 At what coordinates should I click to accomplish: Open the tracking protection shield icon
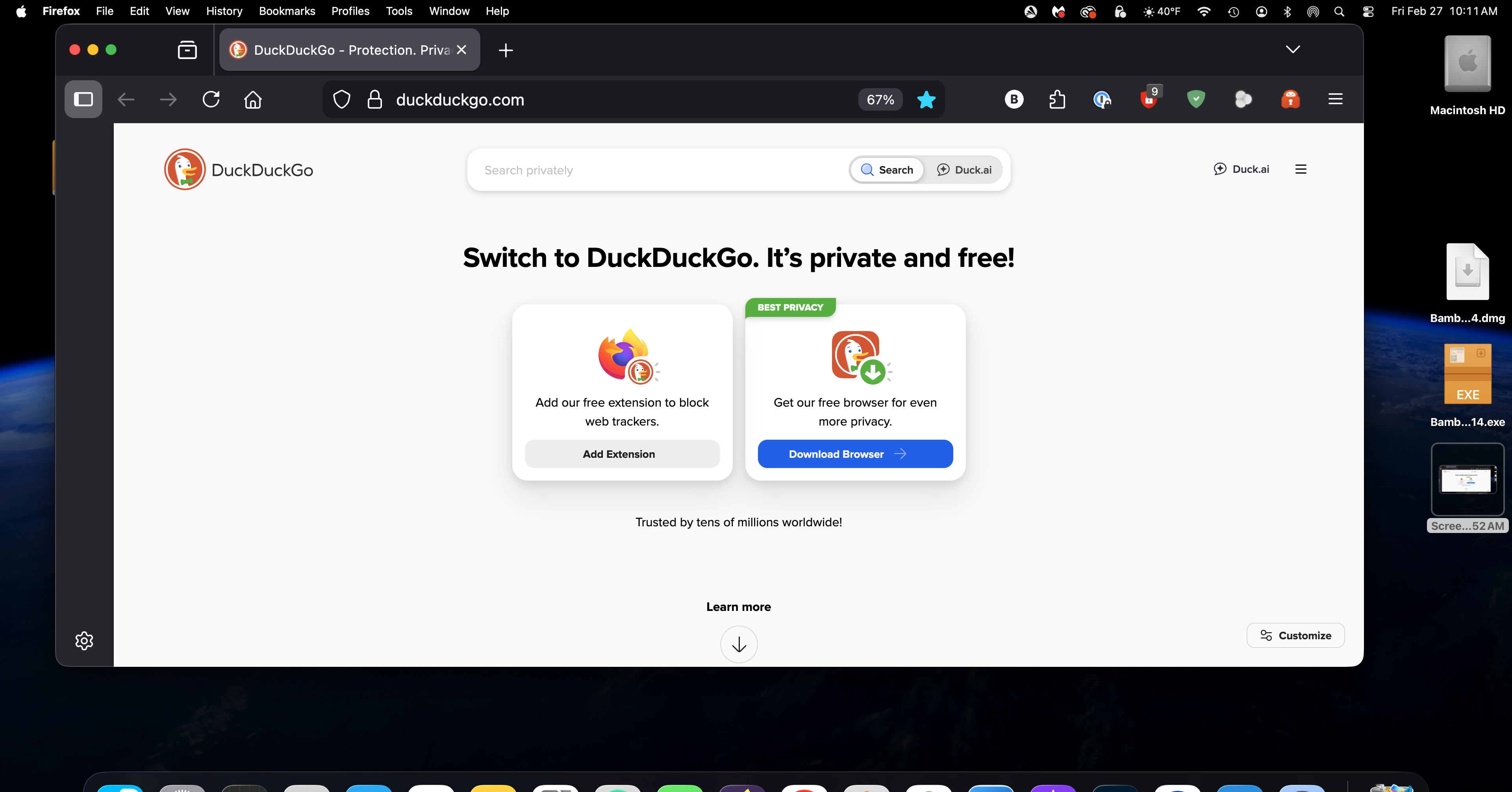(342, 99)
